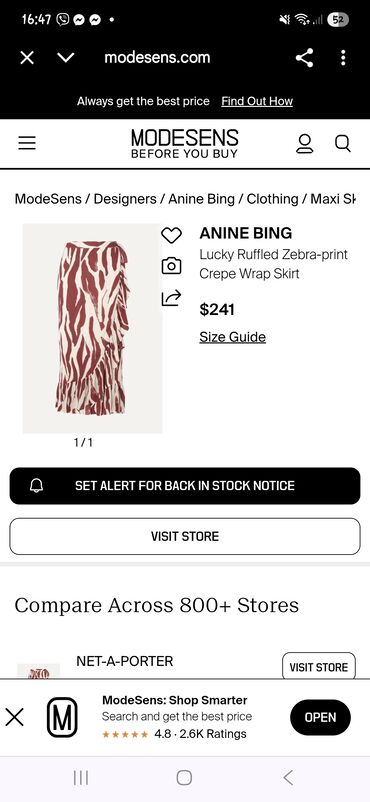The height and width of the screenshot is (802, 370).
Task: Follow the Find Out How link
Action: [x=257, y=101]
